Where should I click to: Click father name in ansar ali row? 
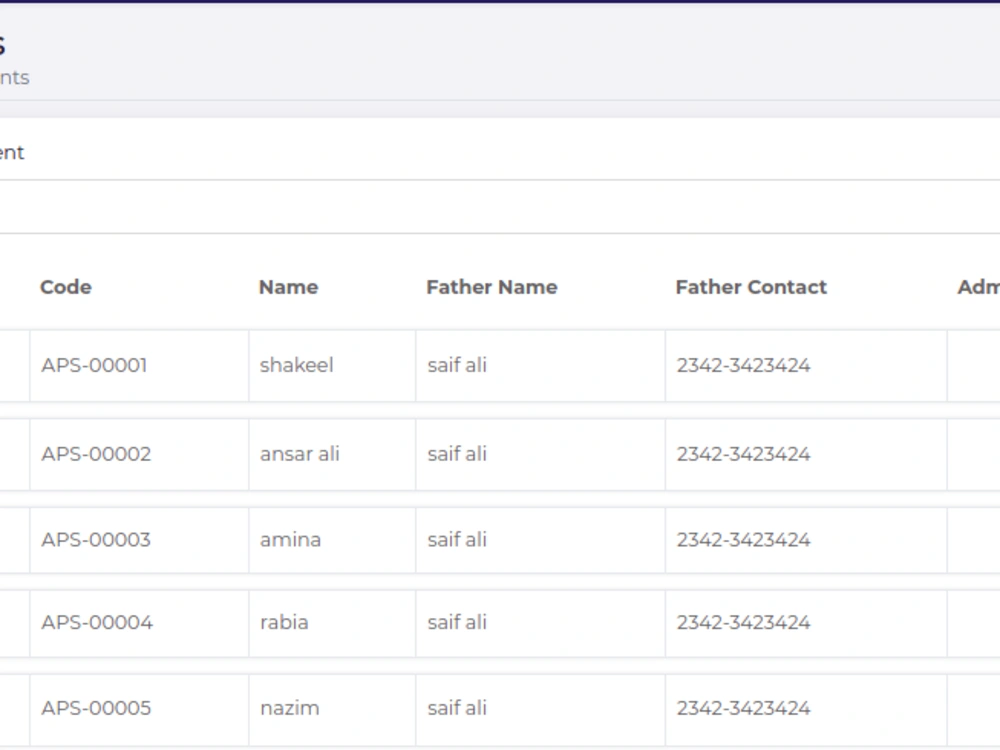457,454
